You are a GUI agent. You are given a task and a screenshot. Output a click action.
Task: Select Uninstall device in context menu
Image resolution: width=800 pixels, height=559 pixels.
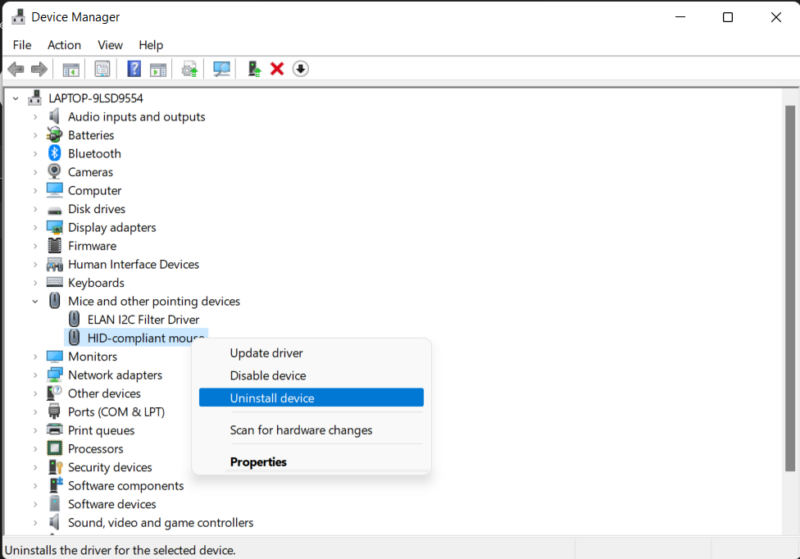[x=311, y=398]
